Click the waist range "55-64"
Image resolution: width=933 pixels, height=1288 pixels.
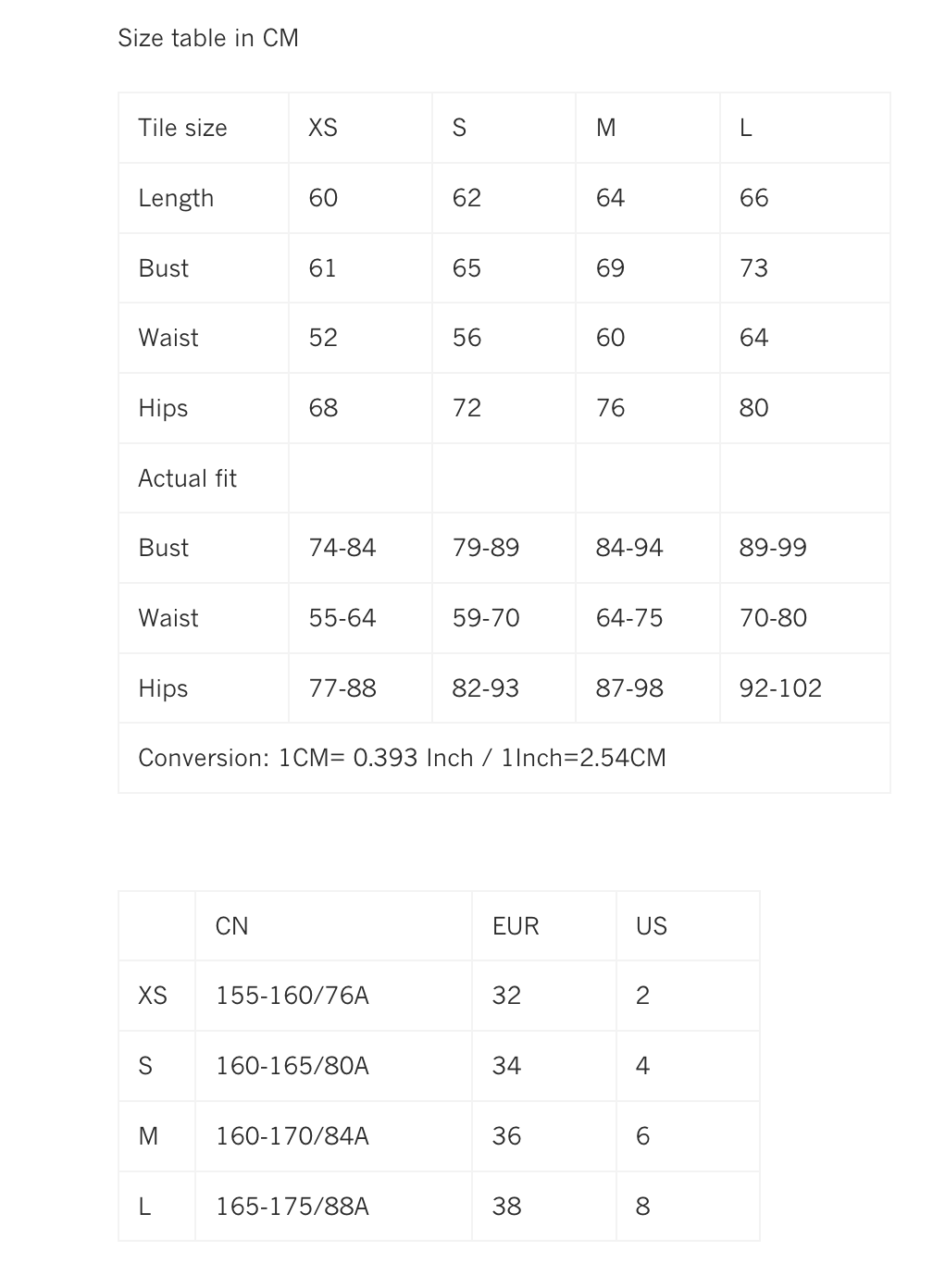click(342, 618)
